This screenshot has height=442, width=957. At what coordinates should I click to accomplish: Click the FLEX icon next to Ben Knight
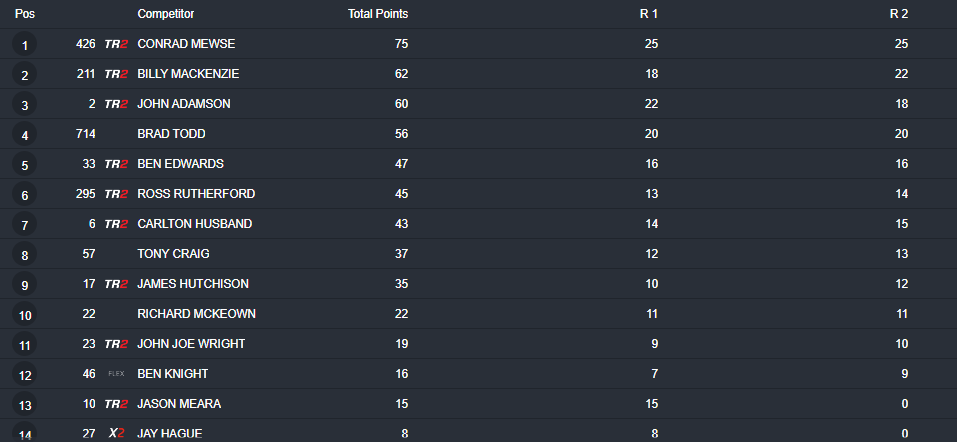coord(116,374)
